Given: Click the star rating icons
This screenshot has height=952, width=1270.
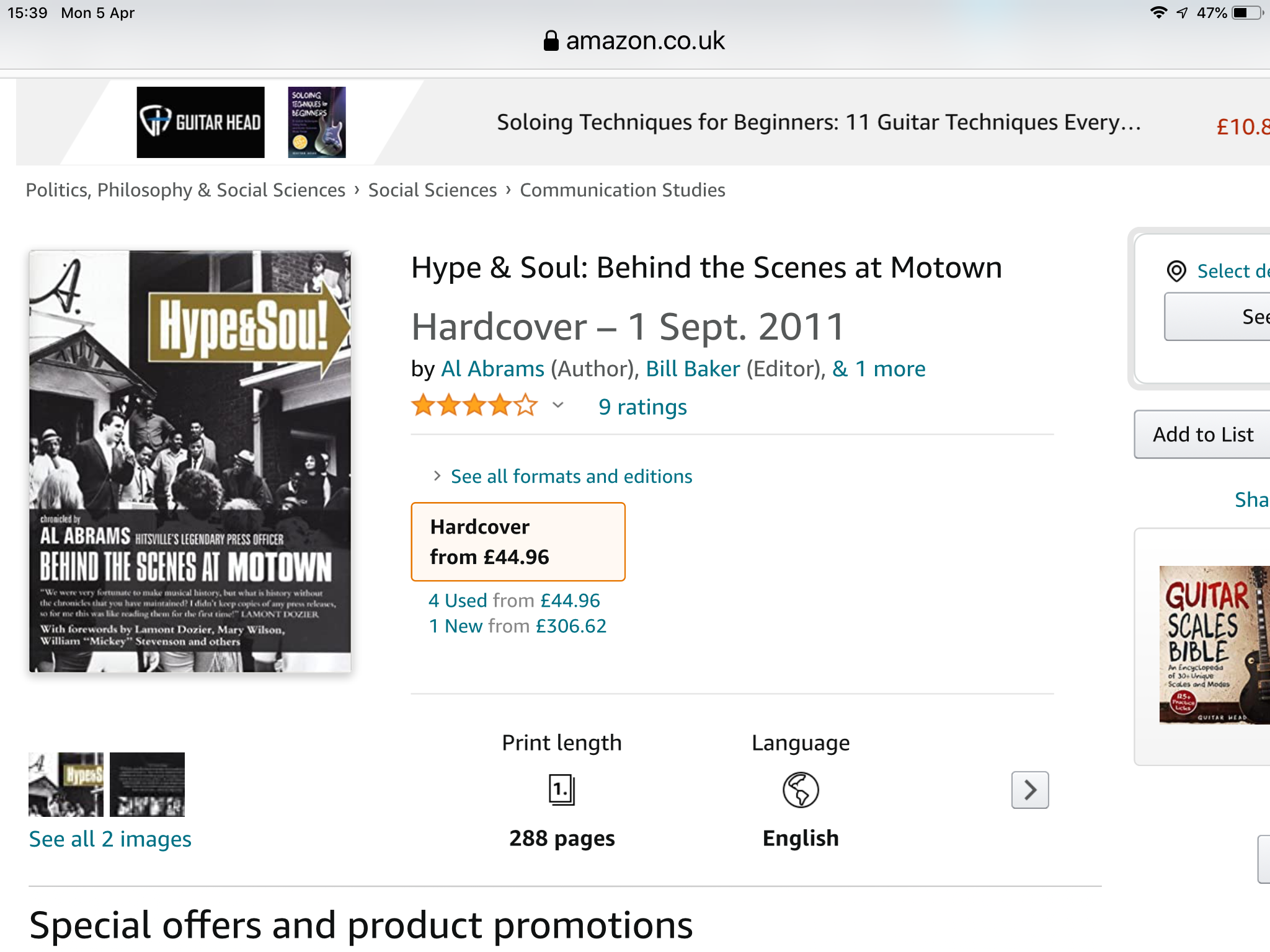Looking at the screenshot, I should [x=474, y=405].
